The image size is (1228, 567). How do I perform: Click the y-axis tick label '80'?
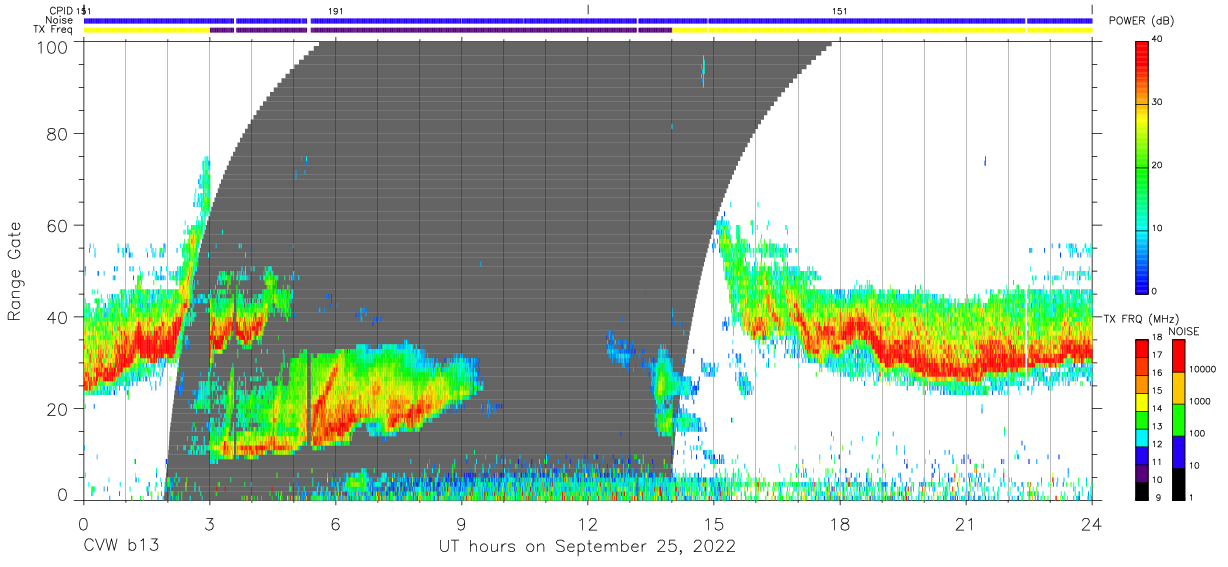tap(59, 134)
